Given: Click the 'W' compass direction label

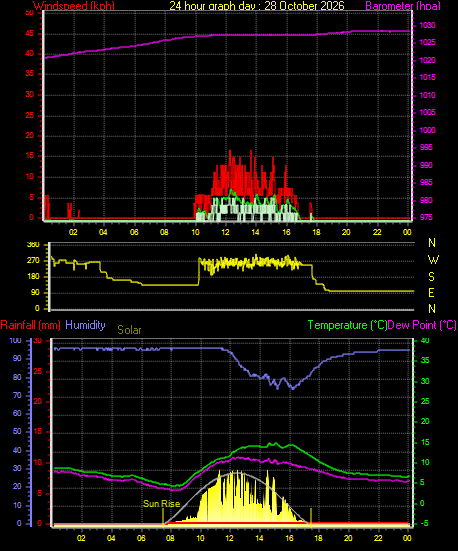Looking at the screenshot, I should tap(433, 260).
